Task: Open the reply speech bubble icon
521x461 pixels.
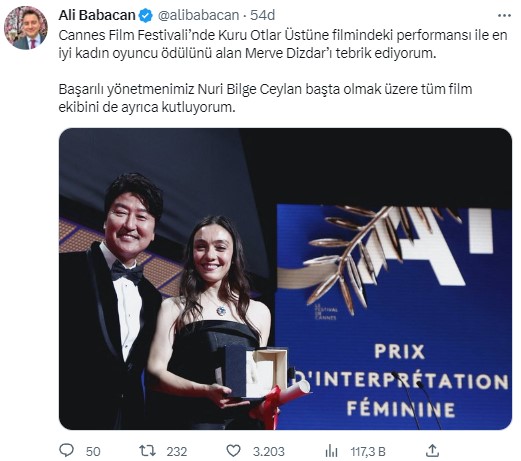Action: 66,450
